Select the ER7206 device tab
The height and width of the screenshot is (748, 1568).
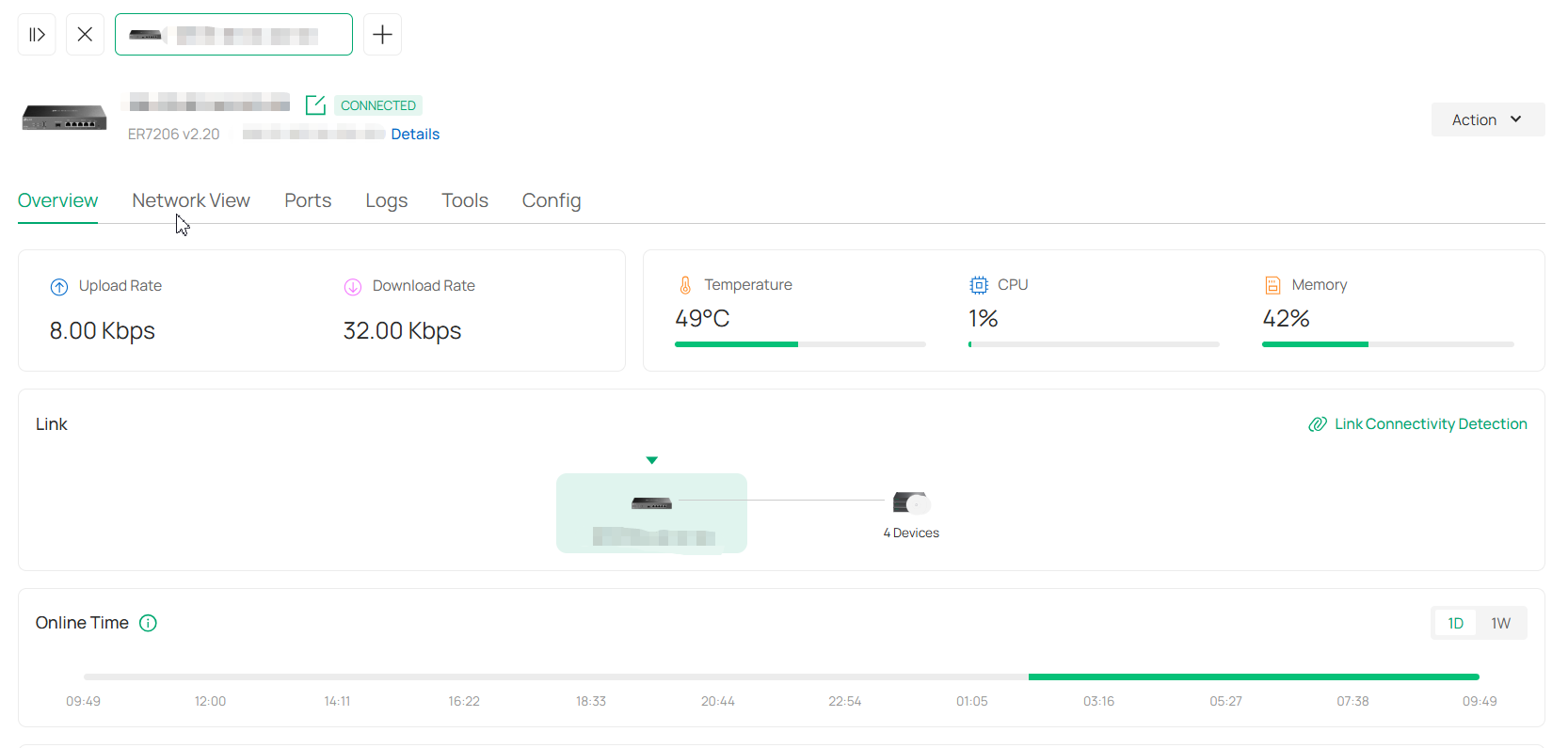(233, 35)
